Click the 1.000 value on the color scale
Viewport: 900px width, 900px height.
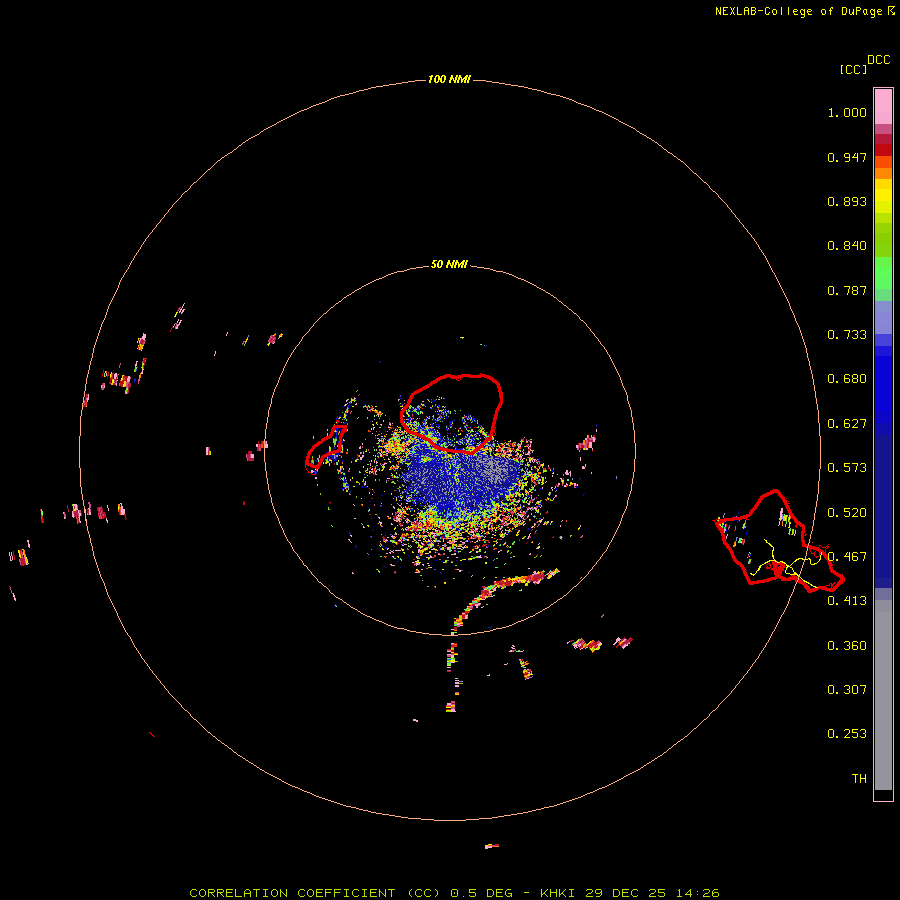click(x=847, y=112)
